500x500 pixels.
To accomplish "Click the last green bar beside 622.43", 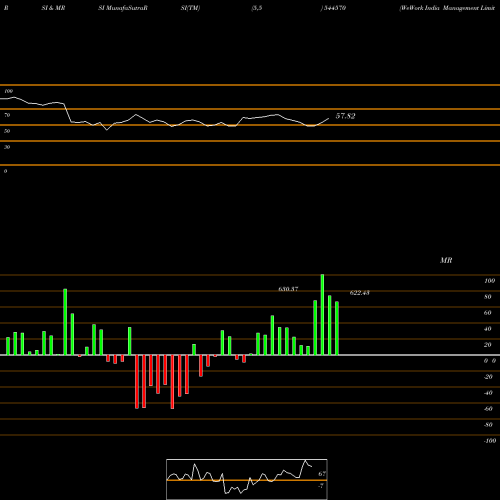I will (x=337, y=328).
